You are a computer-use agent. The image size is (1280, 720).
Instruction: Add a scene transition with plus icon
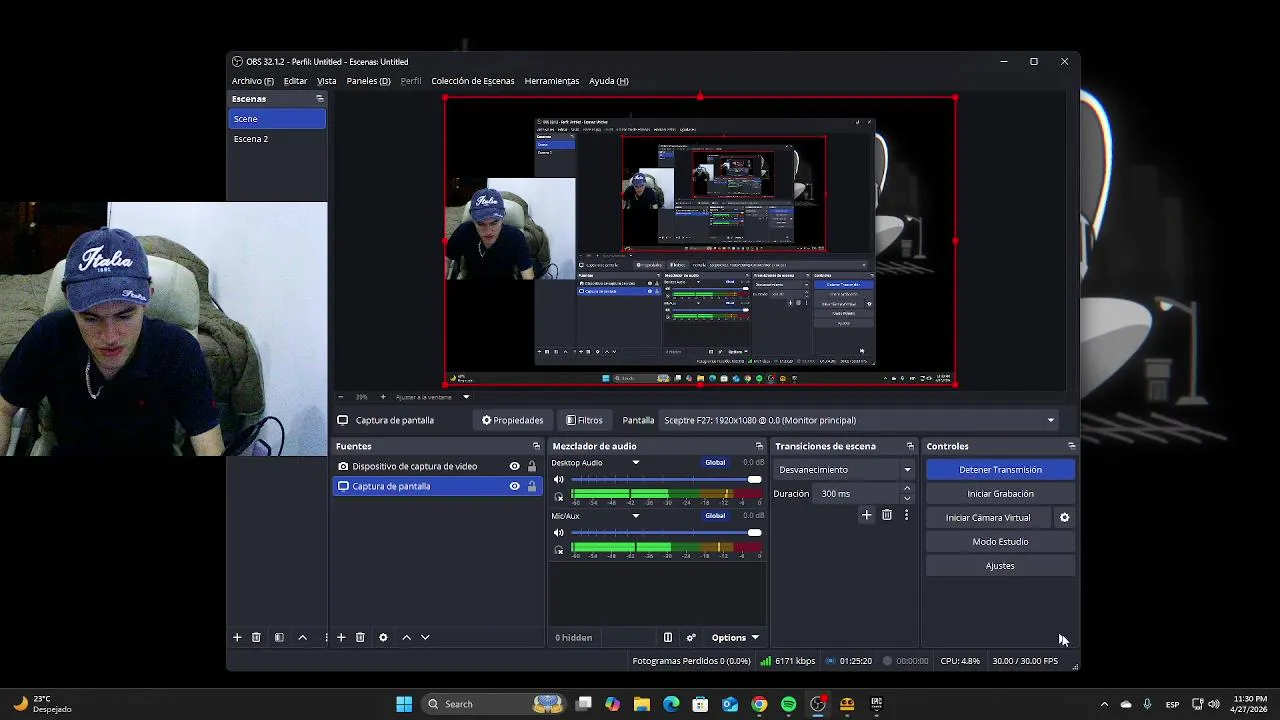pyautogui.click(x=867, y=515)
